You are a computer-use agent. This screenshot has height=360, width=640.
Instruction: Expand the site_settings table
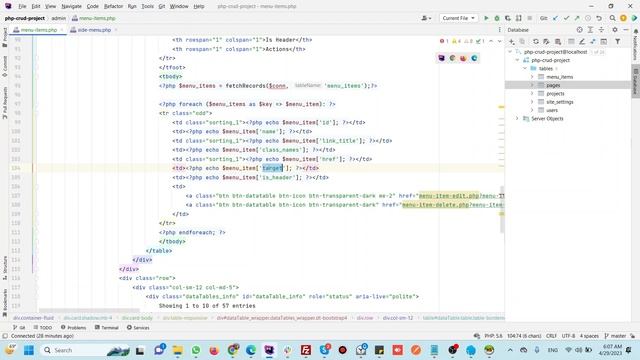coord(532,102)
